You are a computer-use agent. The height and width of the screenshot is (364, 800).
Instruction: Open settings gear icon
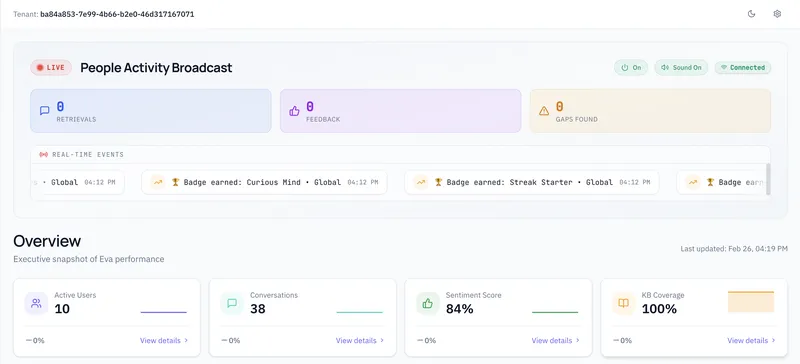(x=777, y=14)
